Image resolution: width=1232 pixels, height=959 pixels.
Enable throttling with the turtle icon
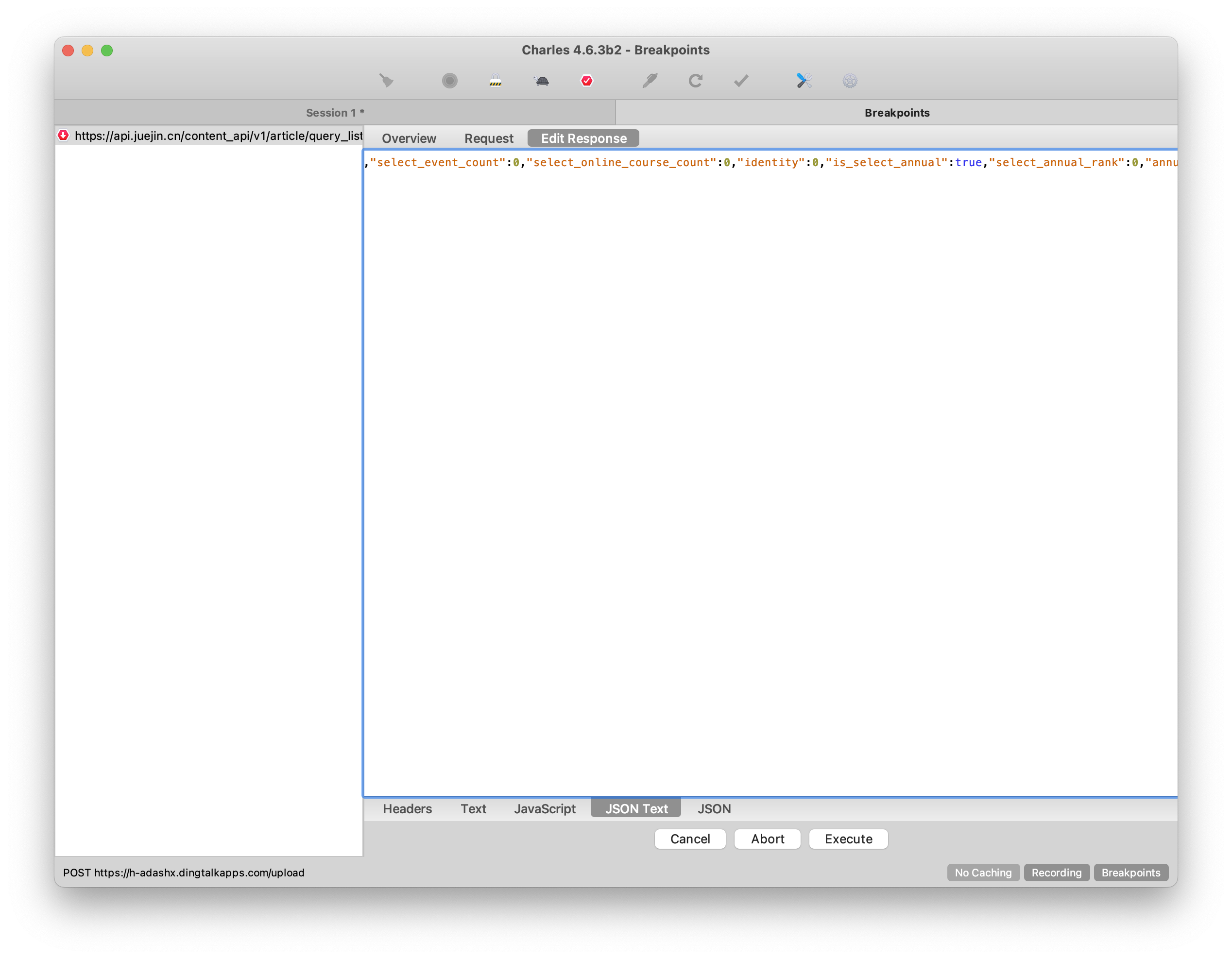click(x=542, y=81)
